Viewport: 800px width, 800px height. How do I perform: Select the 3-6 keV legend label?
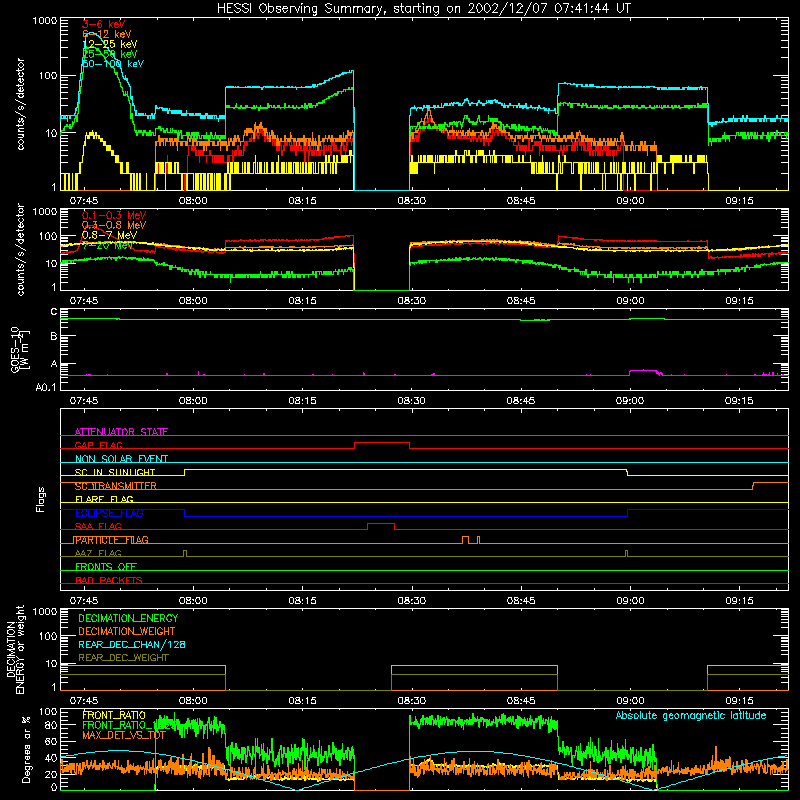click(103, 24)
